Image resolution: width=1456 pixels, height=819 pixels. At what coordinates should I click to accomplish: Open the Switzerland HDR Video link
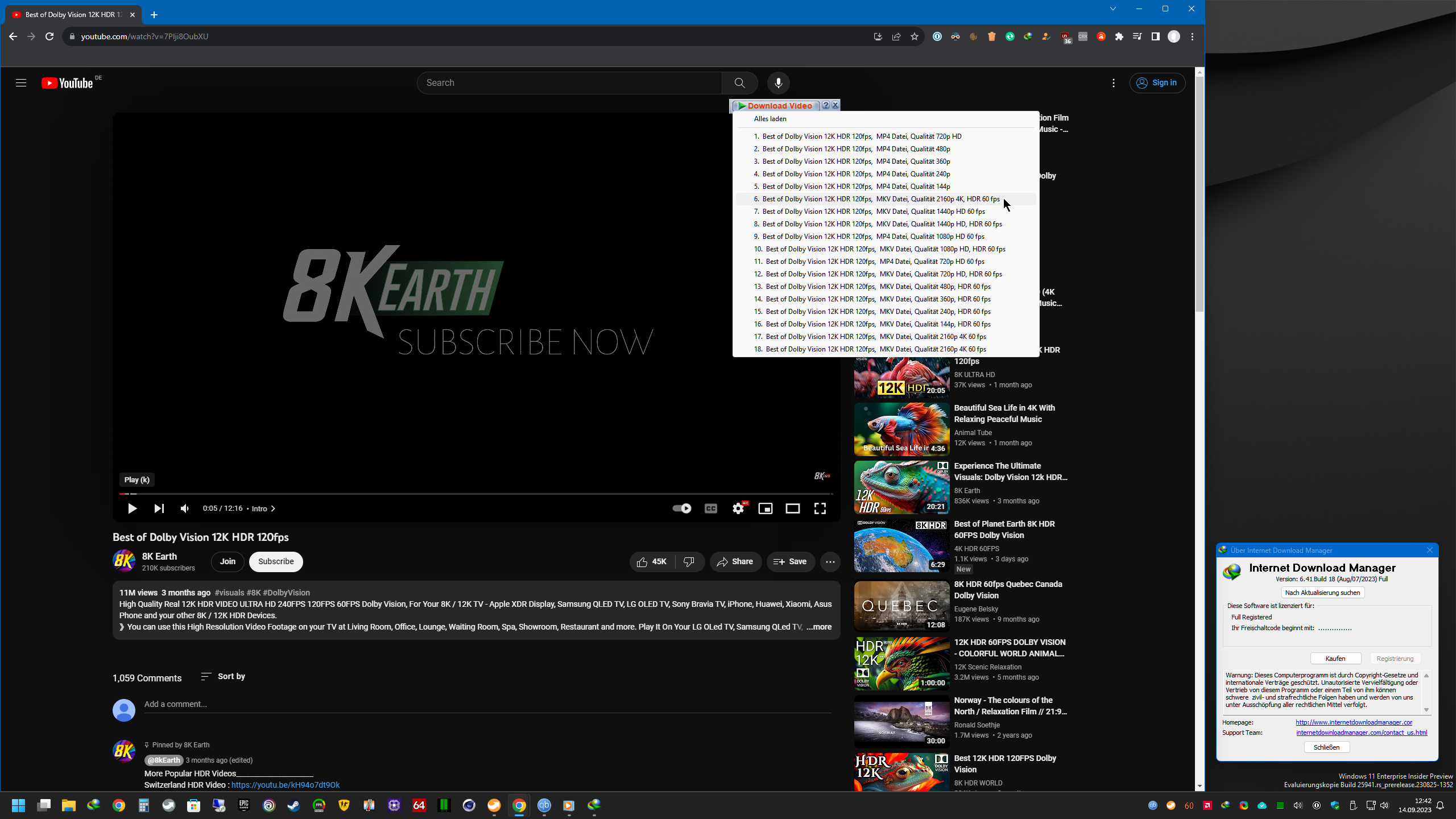(286, 785)
